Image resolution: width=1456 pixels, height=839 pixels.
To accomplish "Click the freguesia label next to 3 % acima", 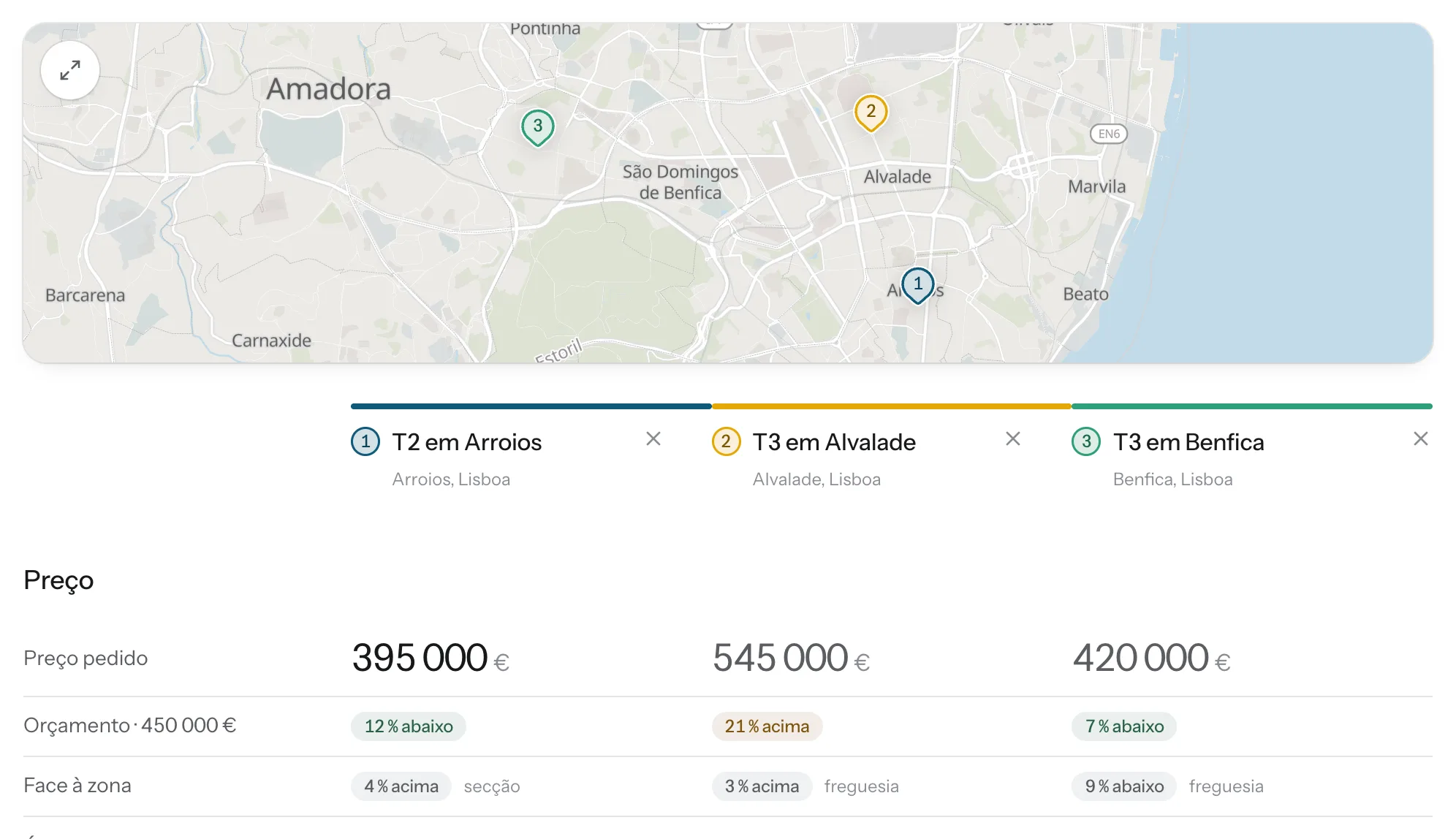I will [x=861, y=786].
